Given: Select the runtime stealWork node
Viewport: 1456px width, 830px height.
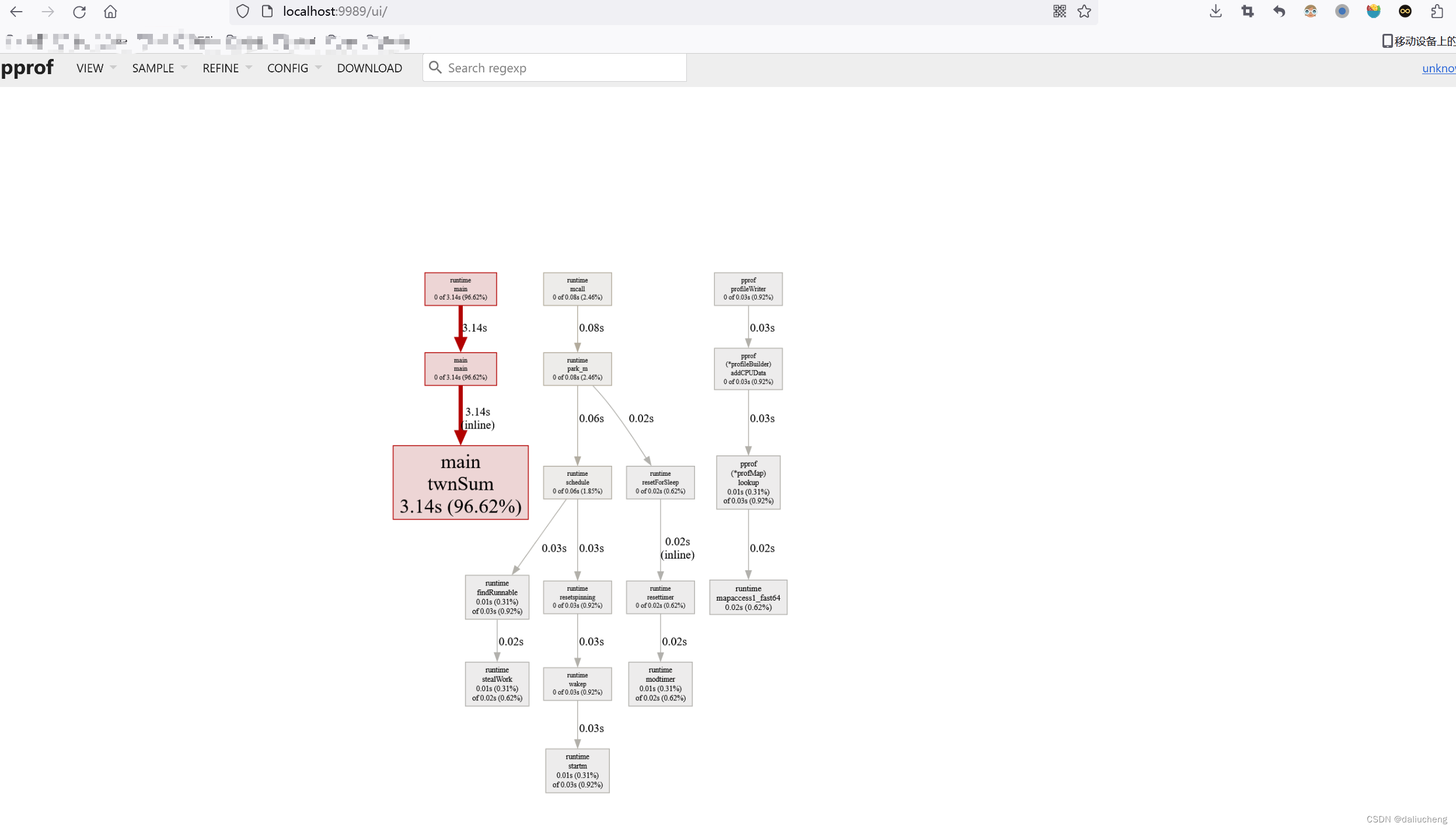Looking at the screenshot, I should click(497, 684).
